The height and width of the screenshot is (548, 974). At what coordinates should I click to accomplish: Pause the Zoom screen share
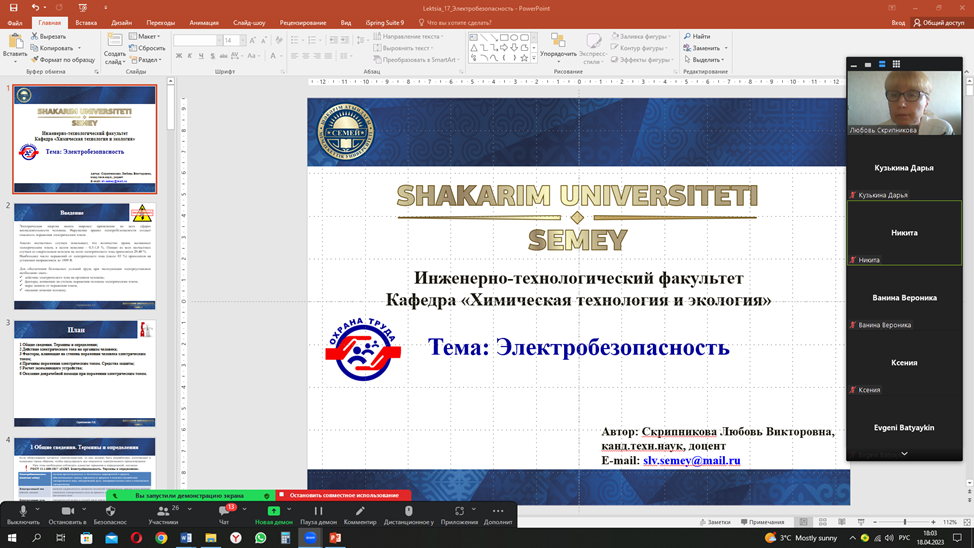318,514
